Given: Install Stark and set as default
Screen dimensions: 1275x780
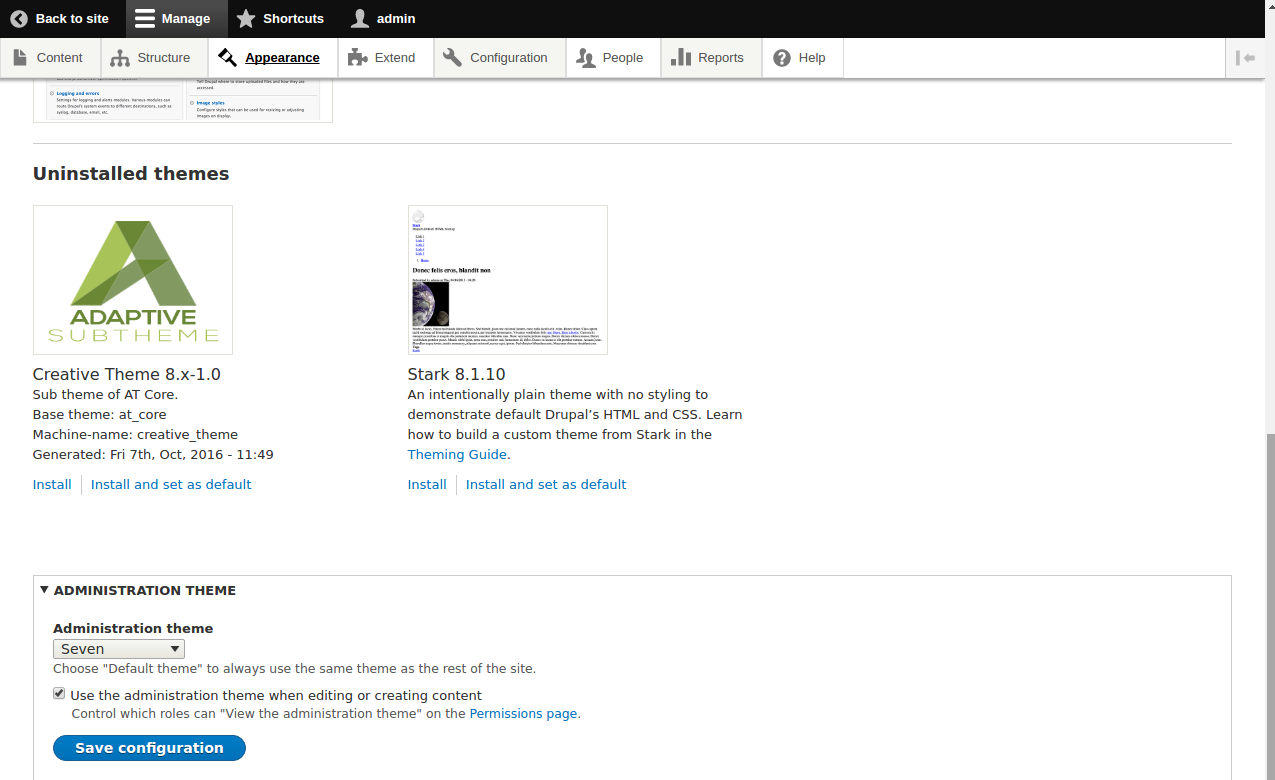Looking at the screenshot, I should pos(546,484).
